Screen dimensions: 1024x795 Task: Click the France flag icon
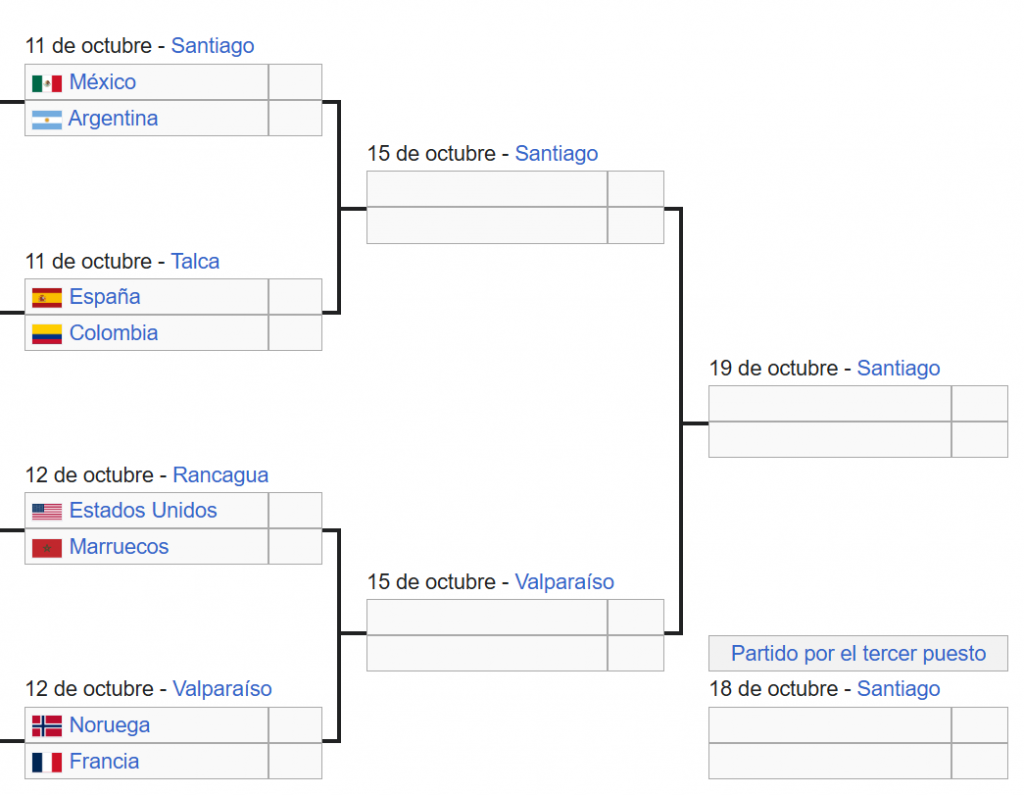[46, 762]
